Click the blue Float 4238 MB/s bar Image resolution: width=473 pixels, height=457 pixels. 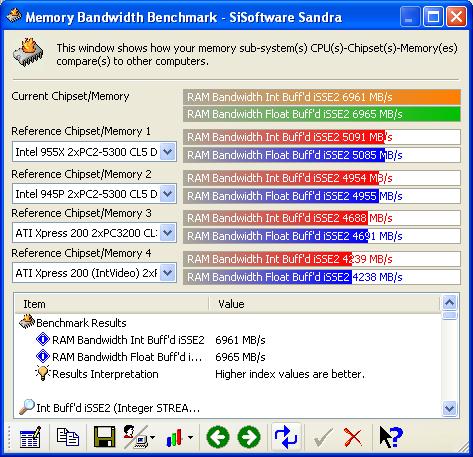click(x=322, y=277)
